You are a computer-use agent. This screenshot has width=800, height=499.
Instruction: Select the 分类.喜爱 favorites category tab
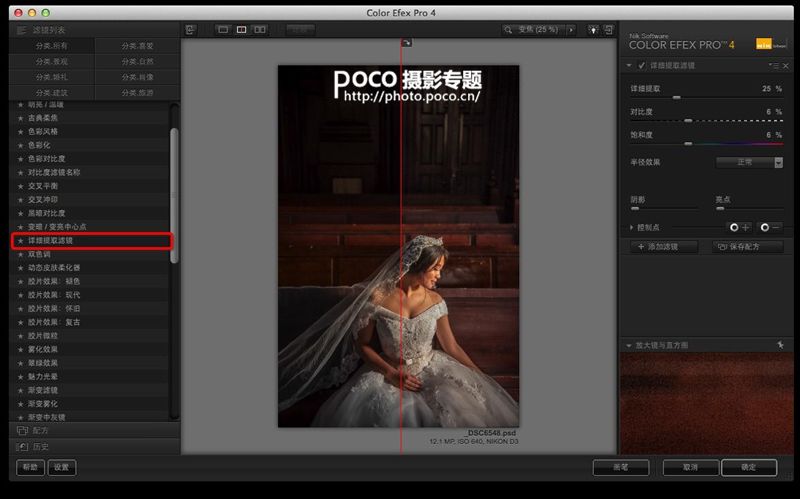(137, 46)
